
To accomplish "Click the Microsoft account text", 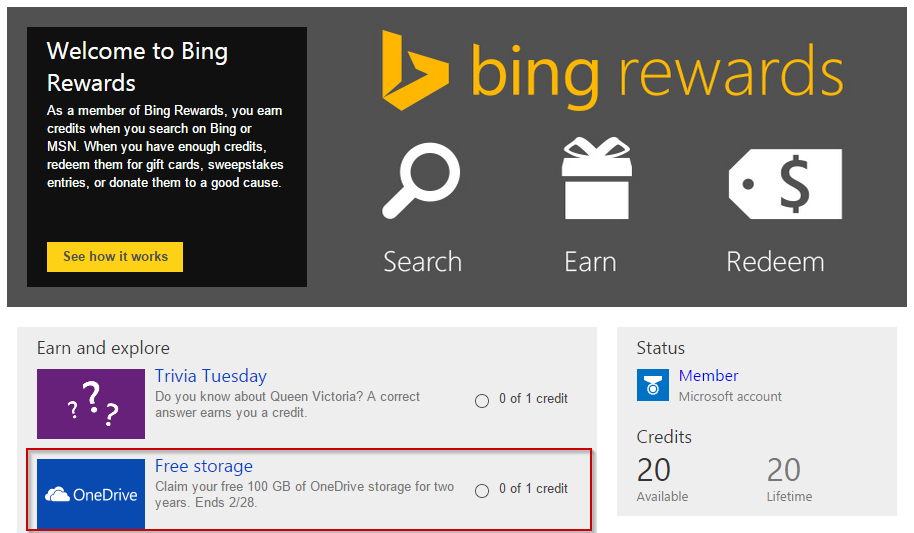I will (x=730, y=397).
